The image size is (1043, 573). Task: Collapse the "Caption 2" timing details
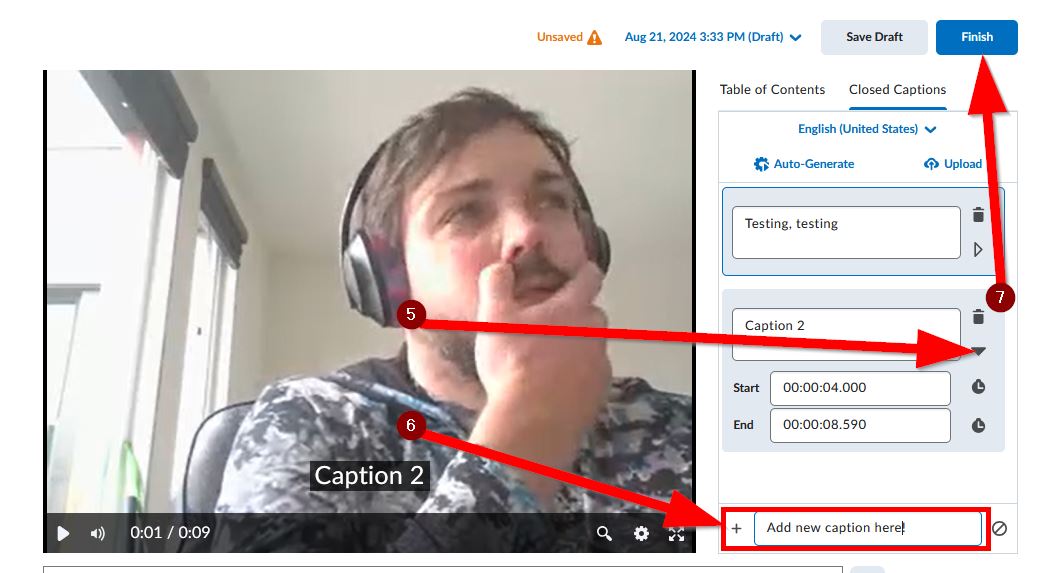coord(978,350)
